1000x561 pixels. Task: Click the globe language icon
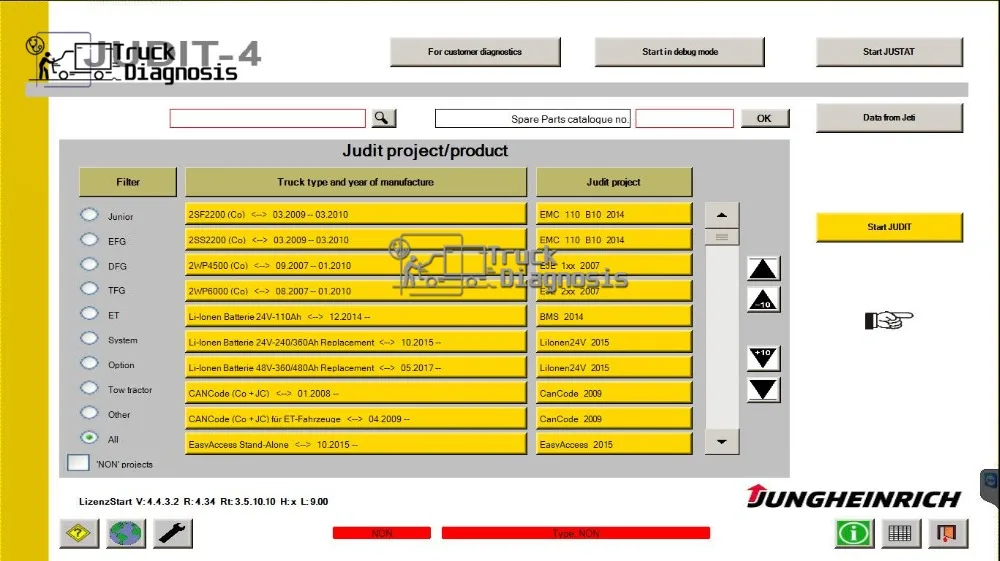coord(126,533)
